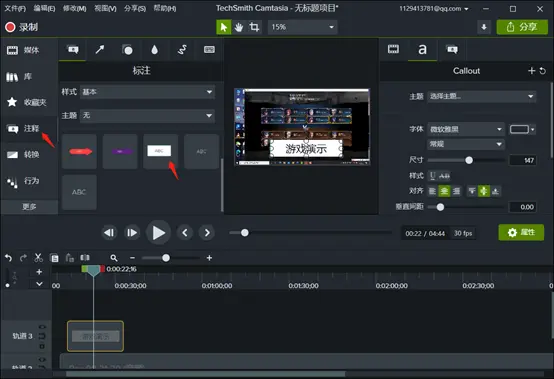Click the download arrow icon beside 分享
Image resolution: width=554 pixels, height=379 pixels.
(484, 27)
